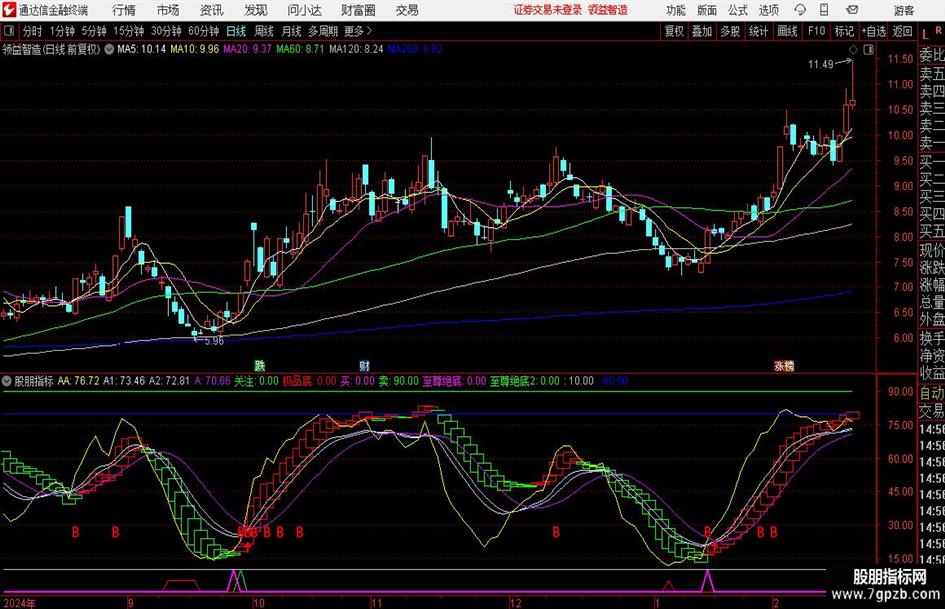
Task: Switch to the 1分钟 period tab
Action: (x=62, y=31)
